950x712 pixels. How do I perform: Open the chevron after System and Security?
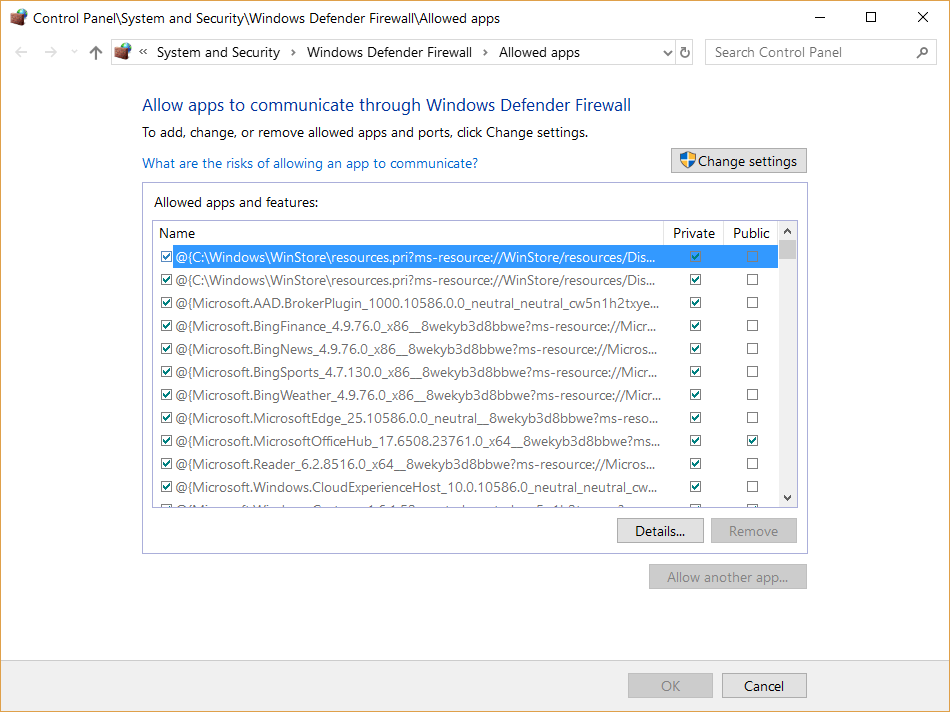point(293,53)
